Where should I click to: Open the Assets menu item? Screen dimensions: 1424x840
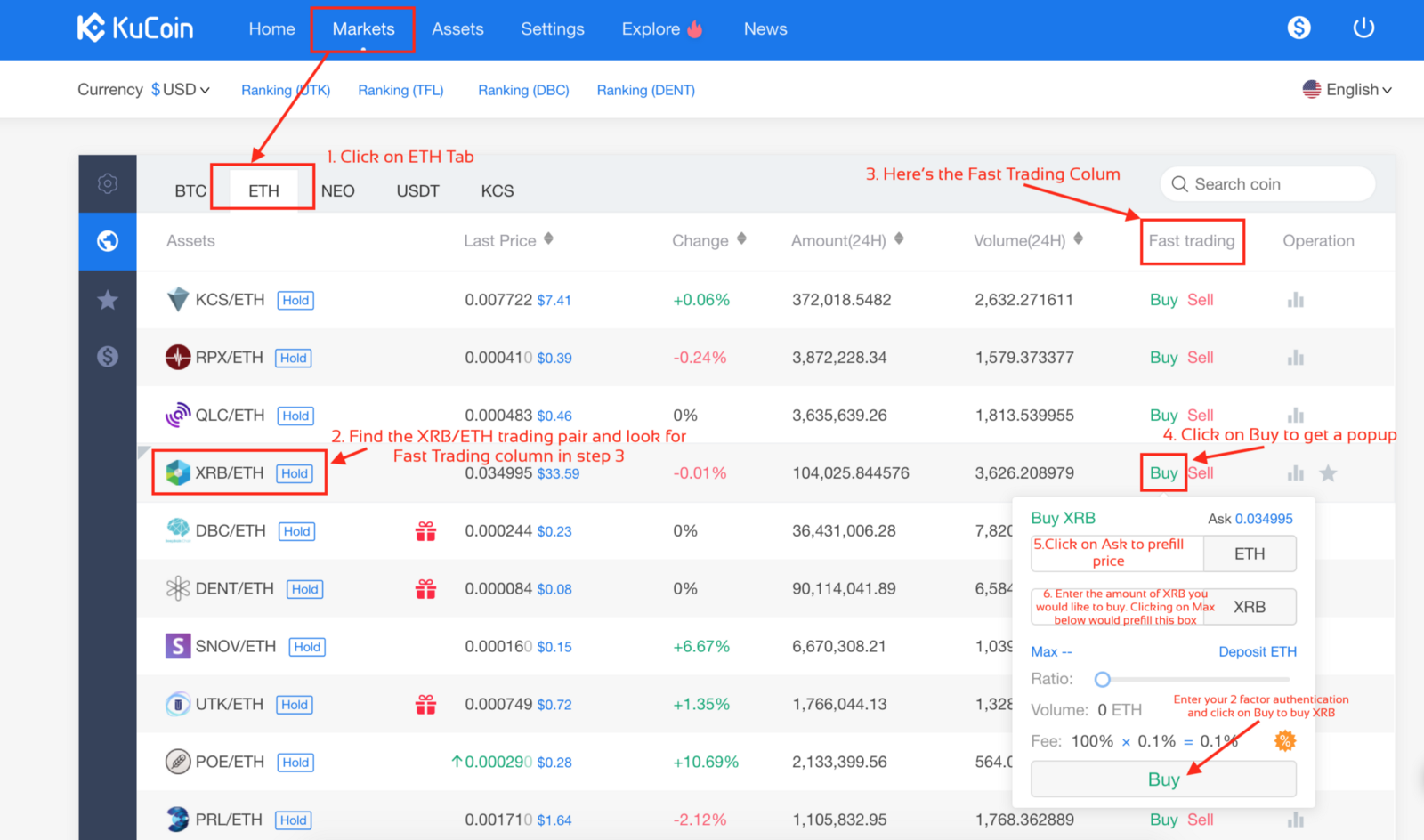pyautogui.click(x=457, y=28)
